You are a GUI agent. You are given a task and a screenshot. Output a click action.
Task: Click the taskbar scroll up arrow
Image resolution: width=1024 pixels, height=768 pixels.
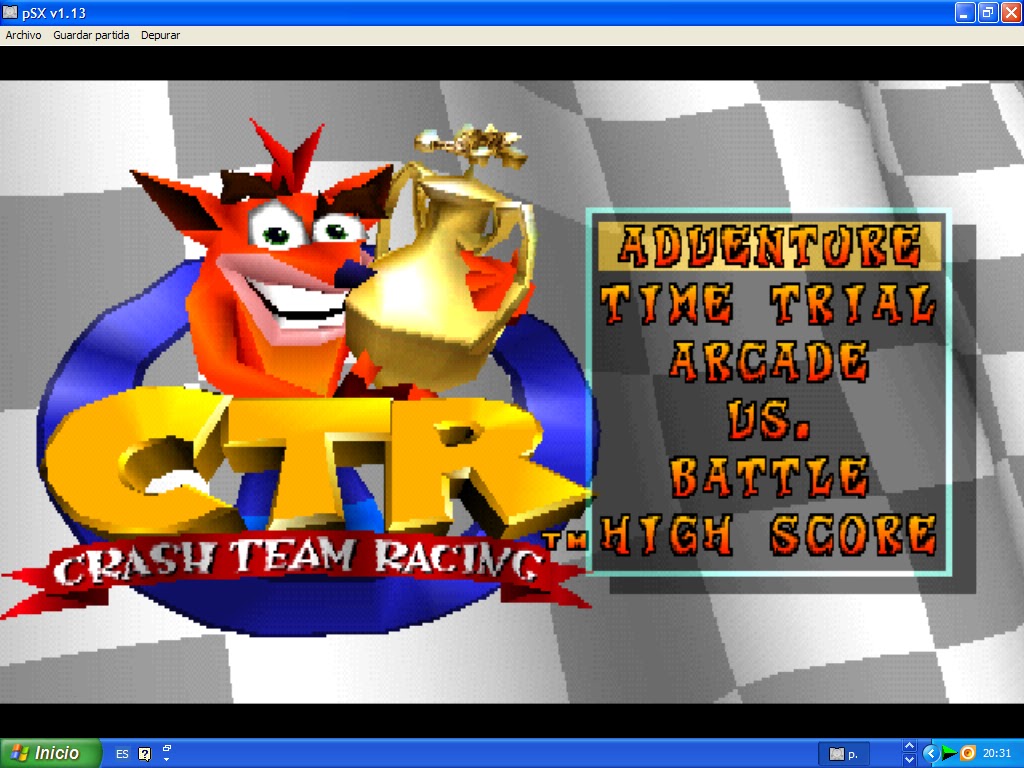coord(909,746)
